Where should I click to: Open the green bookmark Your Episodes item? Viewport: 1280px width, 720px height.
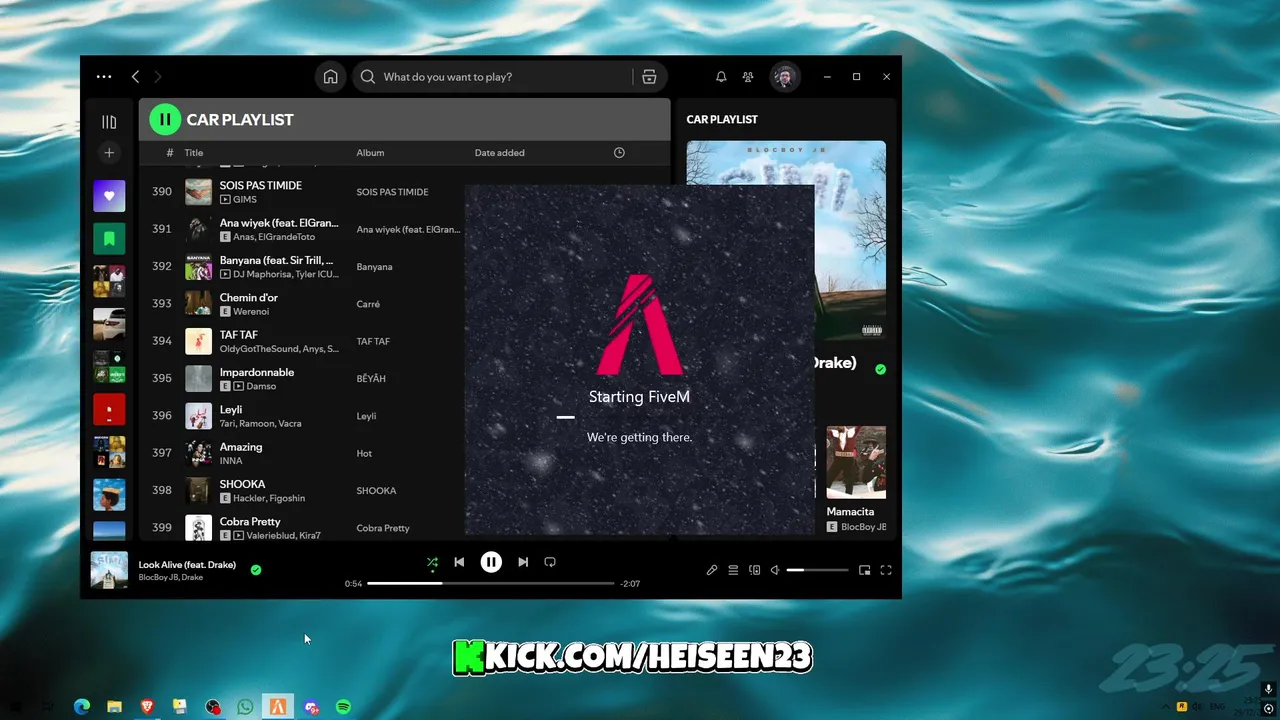pos(109,239)
